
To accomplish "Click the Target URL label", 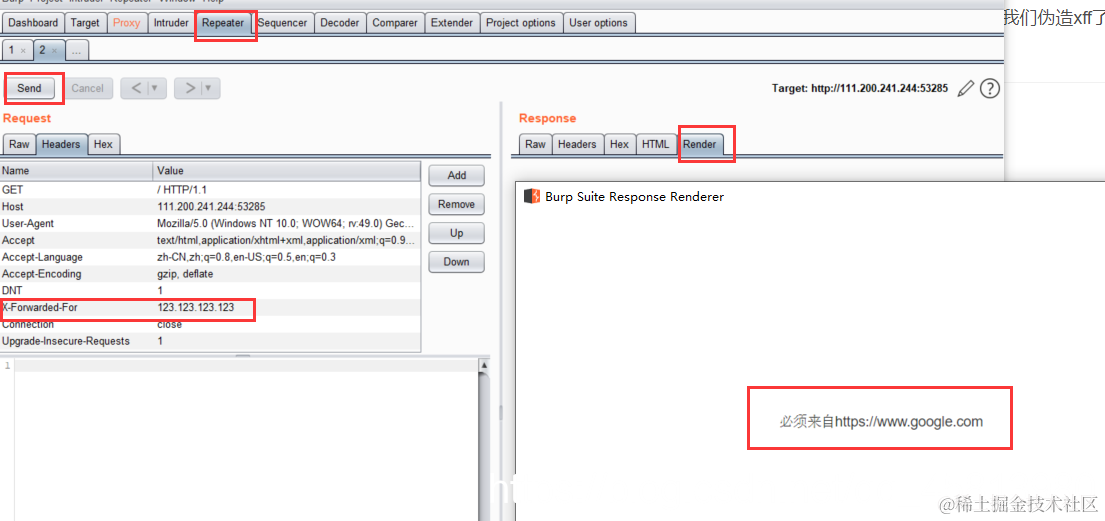I will coord(860,89).
